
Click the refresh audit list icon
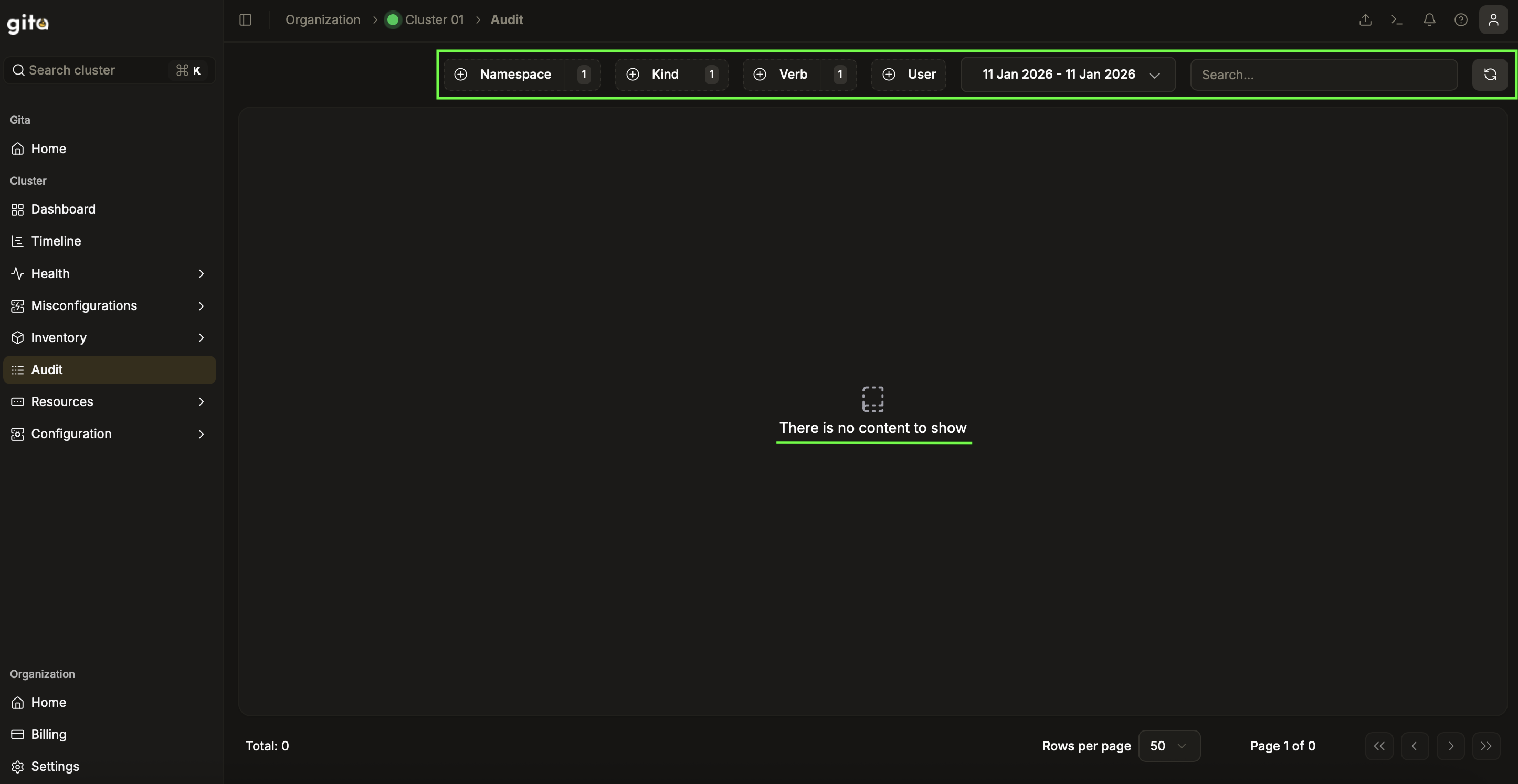pyautogui.click(x=1490, y=75)
